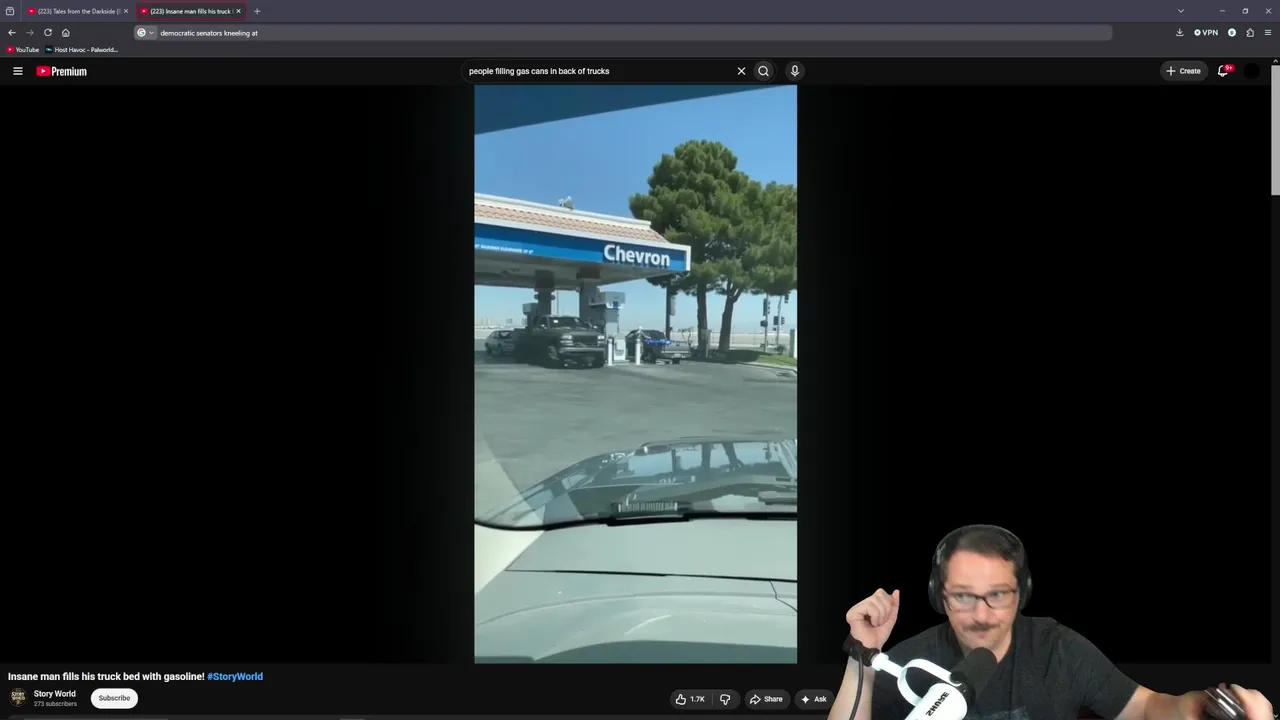Start search with voice microphone

tap(795, 71)
